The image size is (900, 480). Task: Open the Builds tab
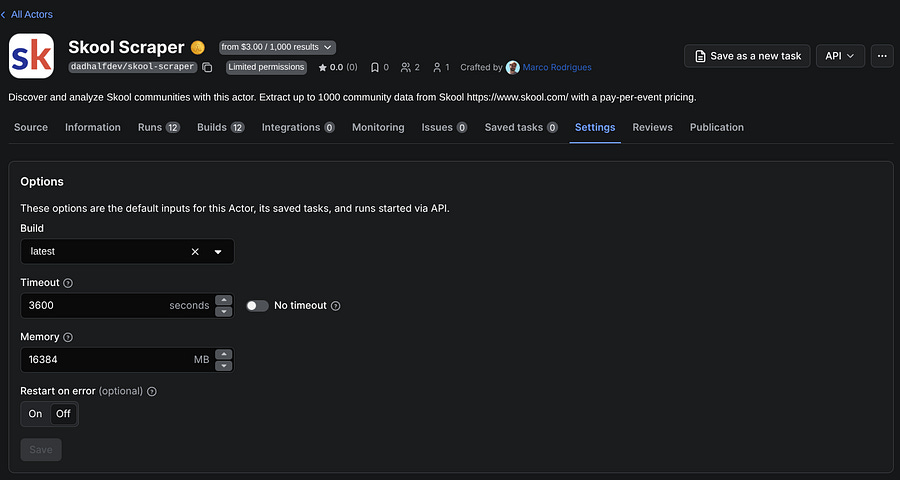[x=221, y=127]
